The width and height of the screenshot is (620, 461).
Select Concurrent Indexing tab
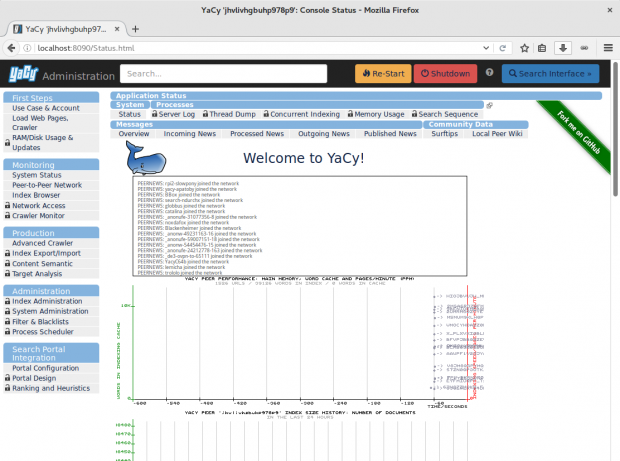tap(302, 114)
